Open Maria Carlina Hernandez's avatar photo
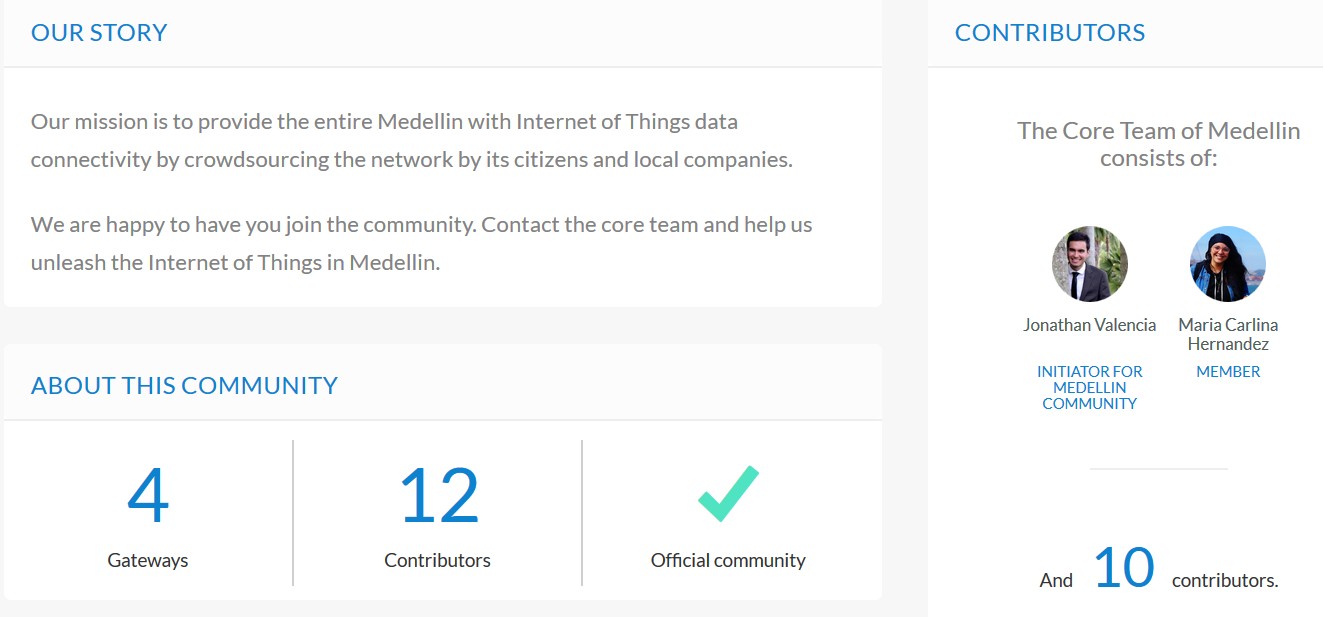This screenshot has height=617, width=1323. tap(1228, 264)
